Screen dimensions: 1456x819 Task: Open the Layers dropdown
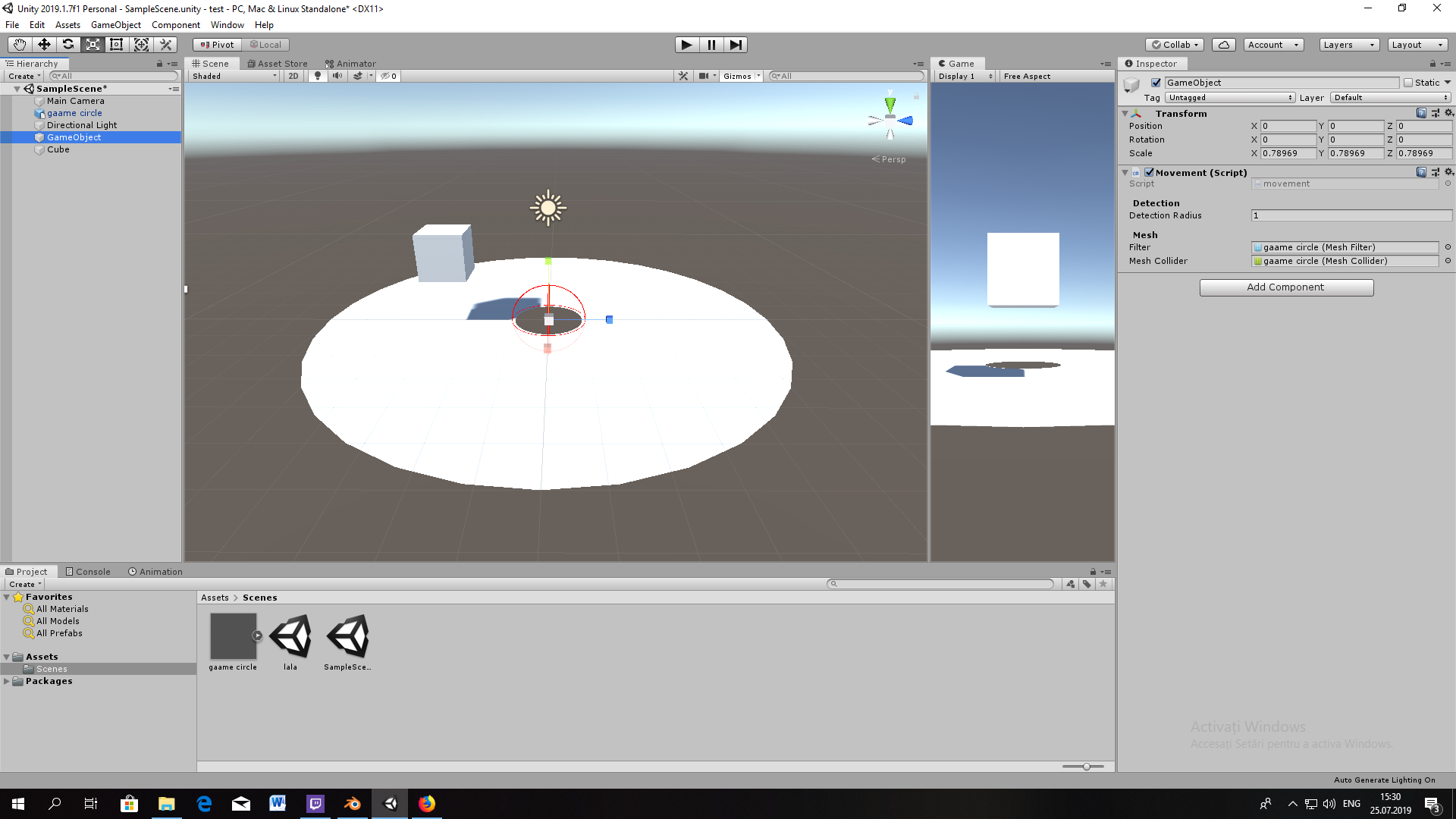(x=1348, y=45)
